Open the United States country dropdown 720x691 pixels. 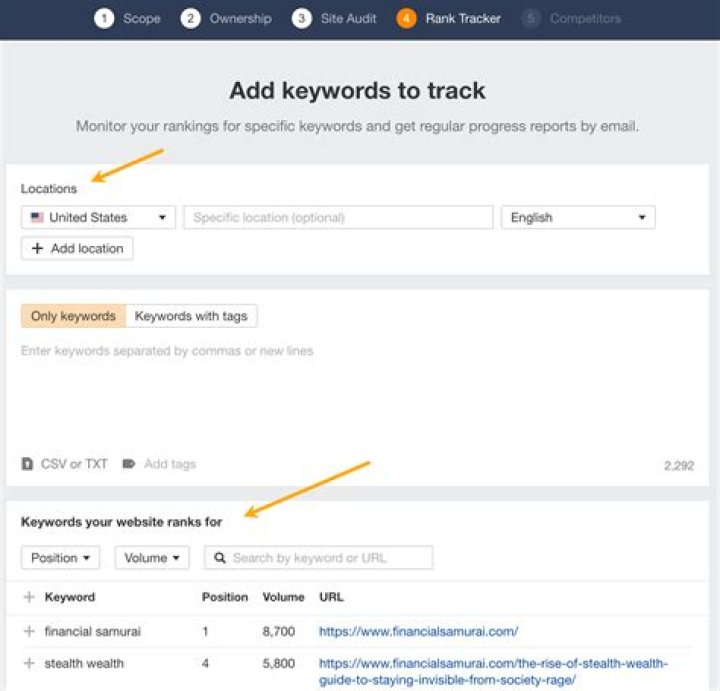(98, 217)
